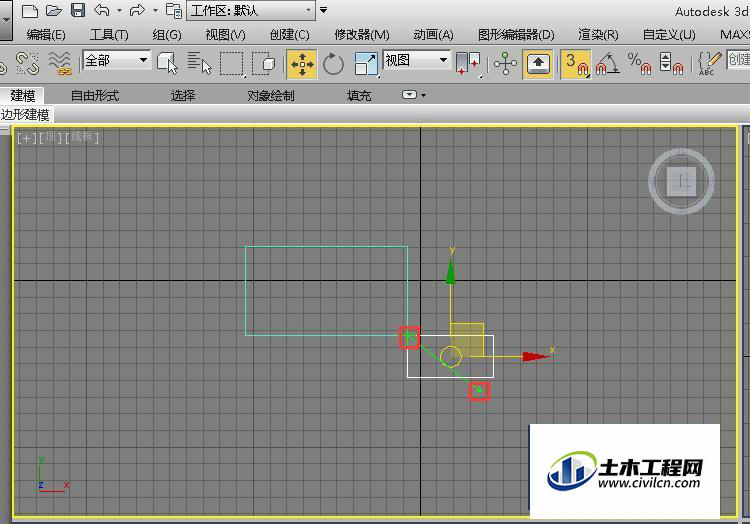Open the 创建(C) menu
This screenshot has height=524, width=750.
pyautogui.click(x=289, y=34)
